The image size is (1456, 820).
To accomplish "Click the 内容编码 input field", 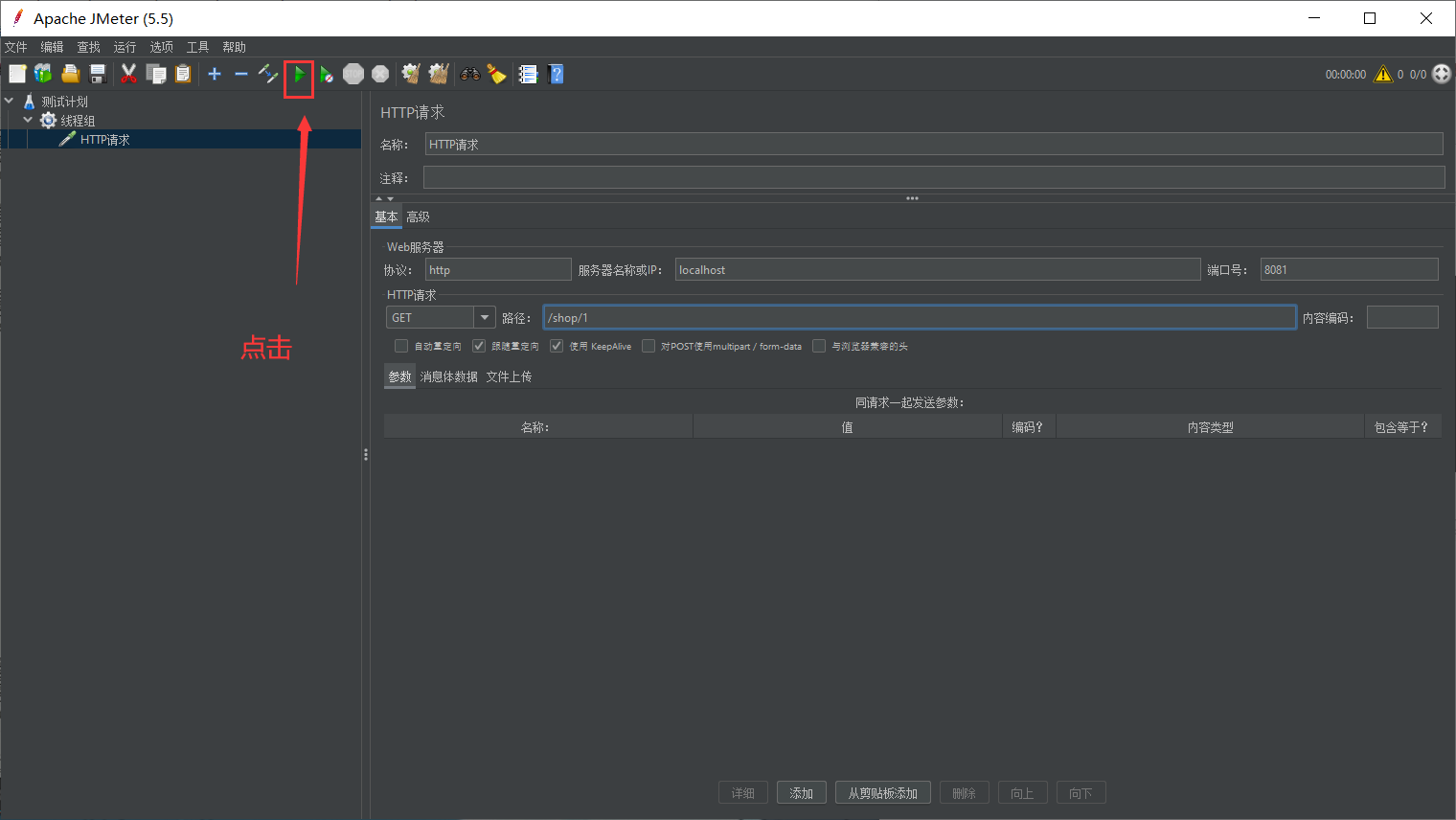I will tap(1402, 317).
